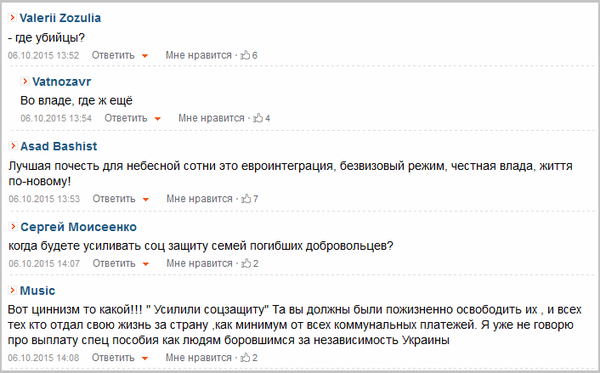Click red arrow icon beside Сергей Моисеенко
Screen dimensions: 600x373
click(13, 226)
